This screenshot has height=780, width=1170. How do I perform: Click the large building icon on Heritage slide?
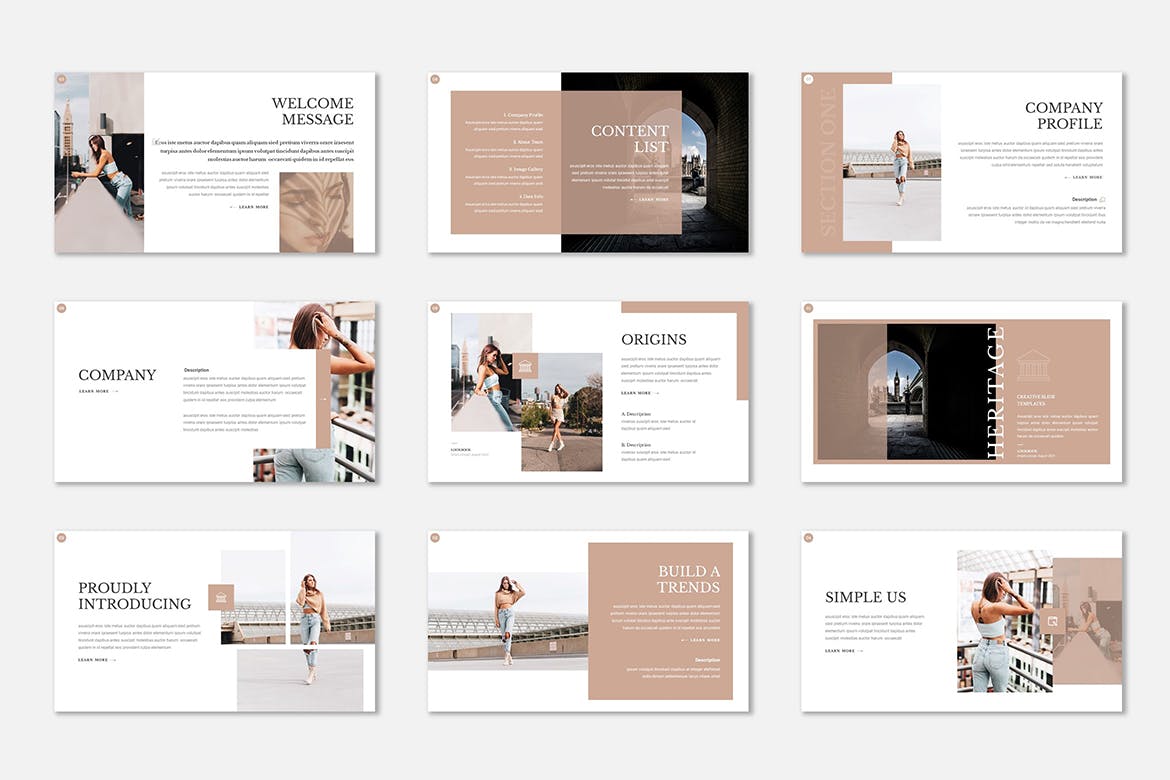tap(1033, 365)
